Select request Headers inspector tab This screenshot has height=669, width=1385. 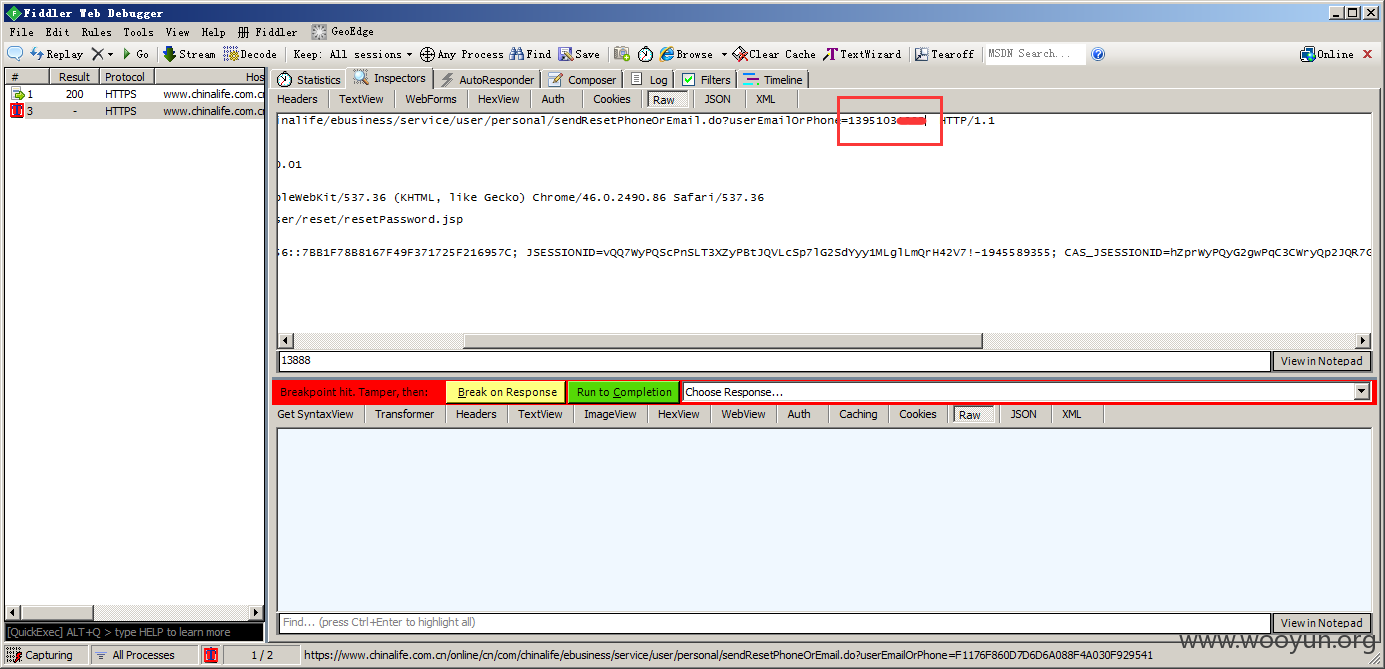tap(297, 99)
